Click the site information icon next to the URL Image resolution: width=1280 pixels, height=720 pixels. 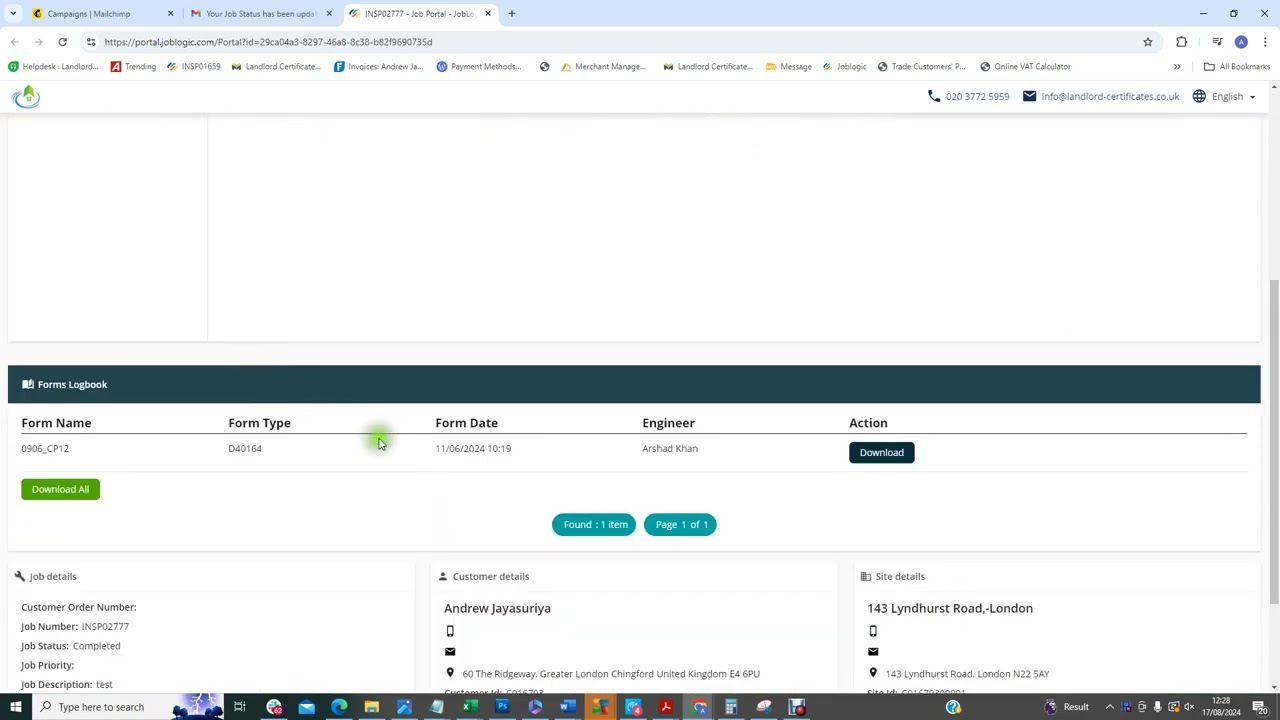tap(91, 42)
